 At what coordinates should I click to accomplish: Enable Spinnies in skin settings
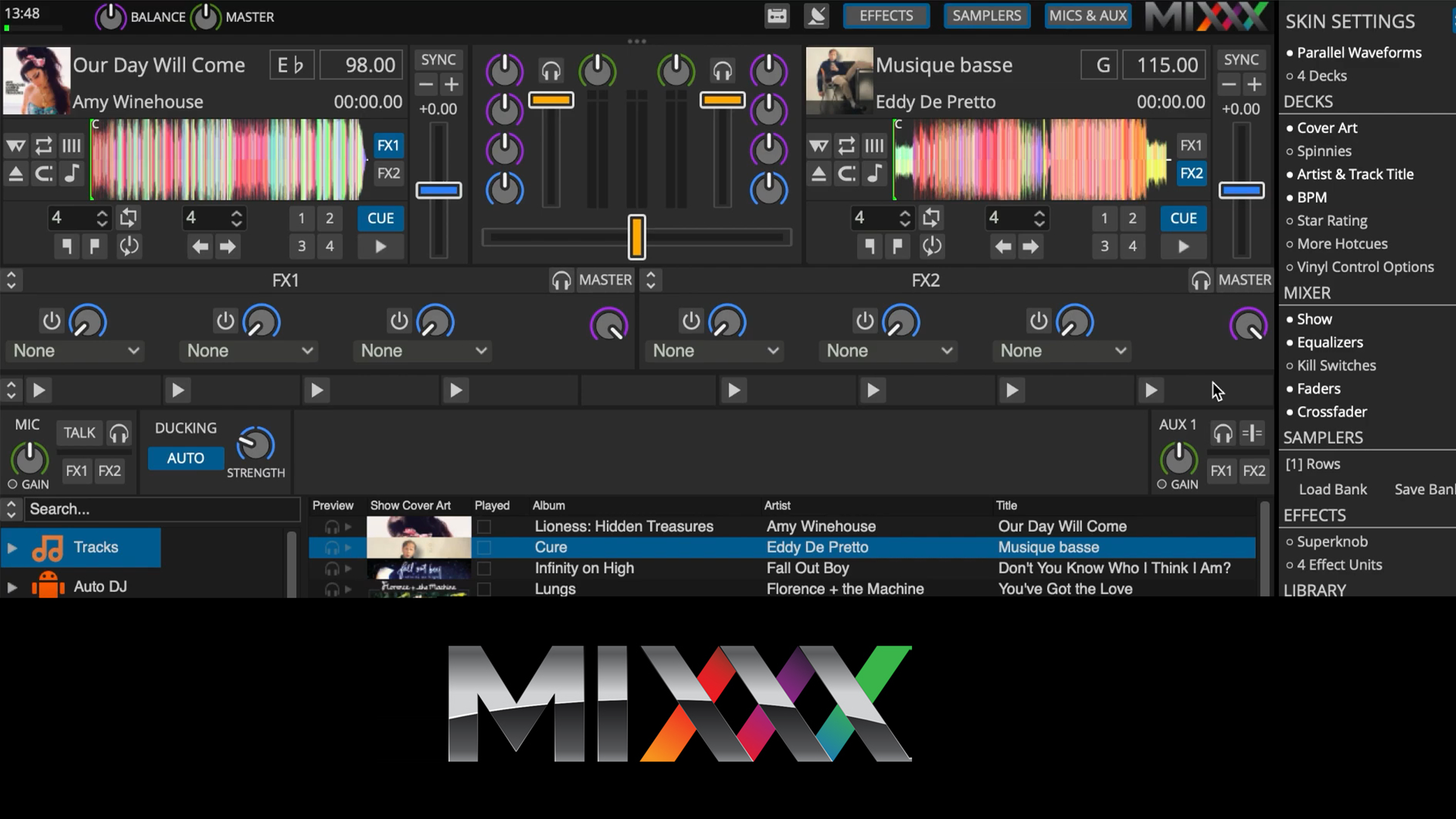(x=1319, y=151)
